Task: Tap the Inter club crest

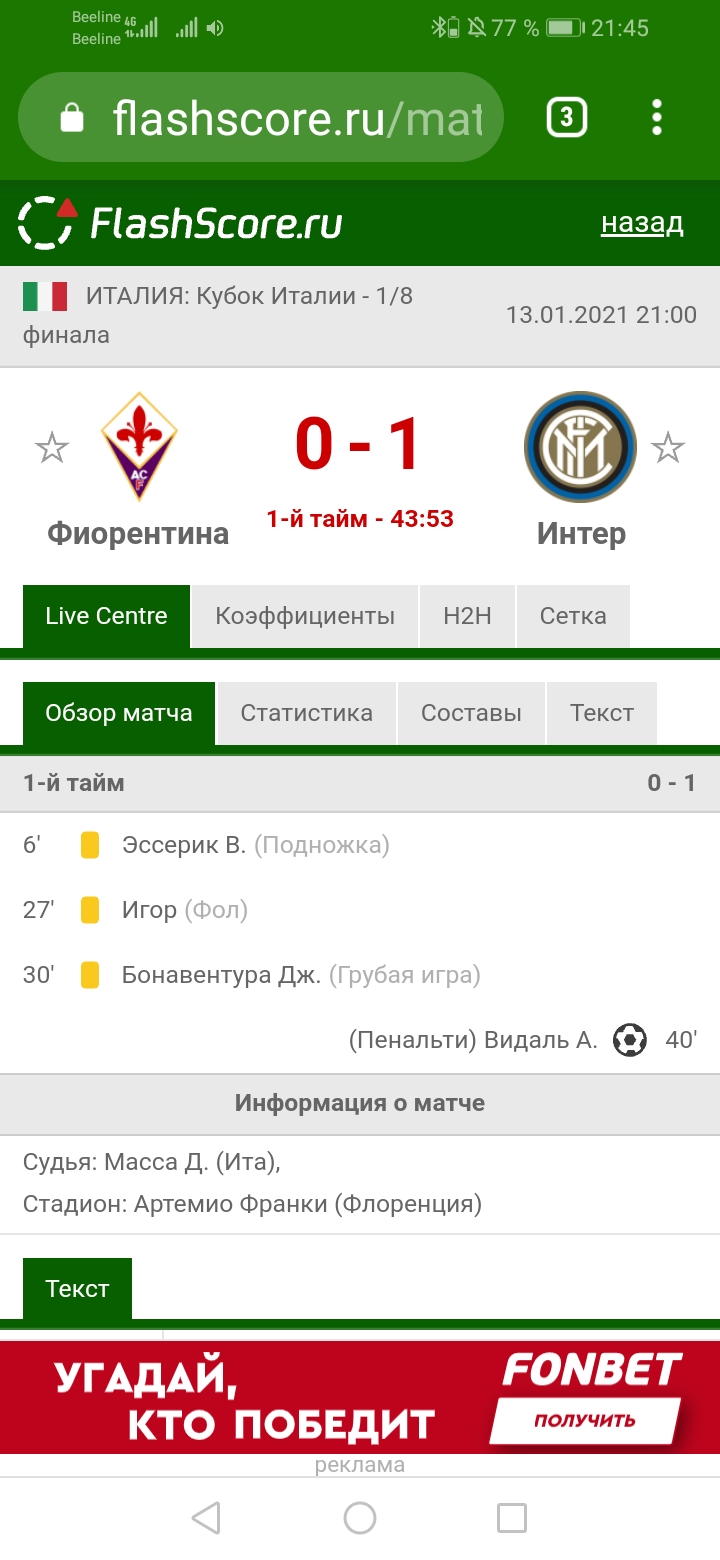Action: (x=580, y=446)
